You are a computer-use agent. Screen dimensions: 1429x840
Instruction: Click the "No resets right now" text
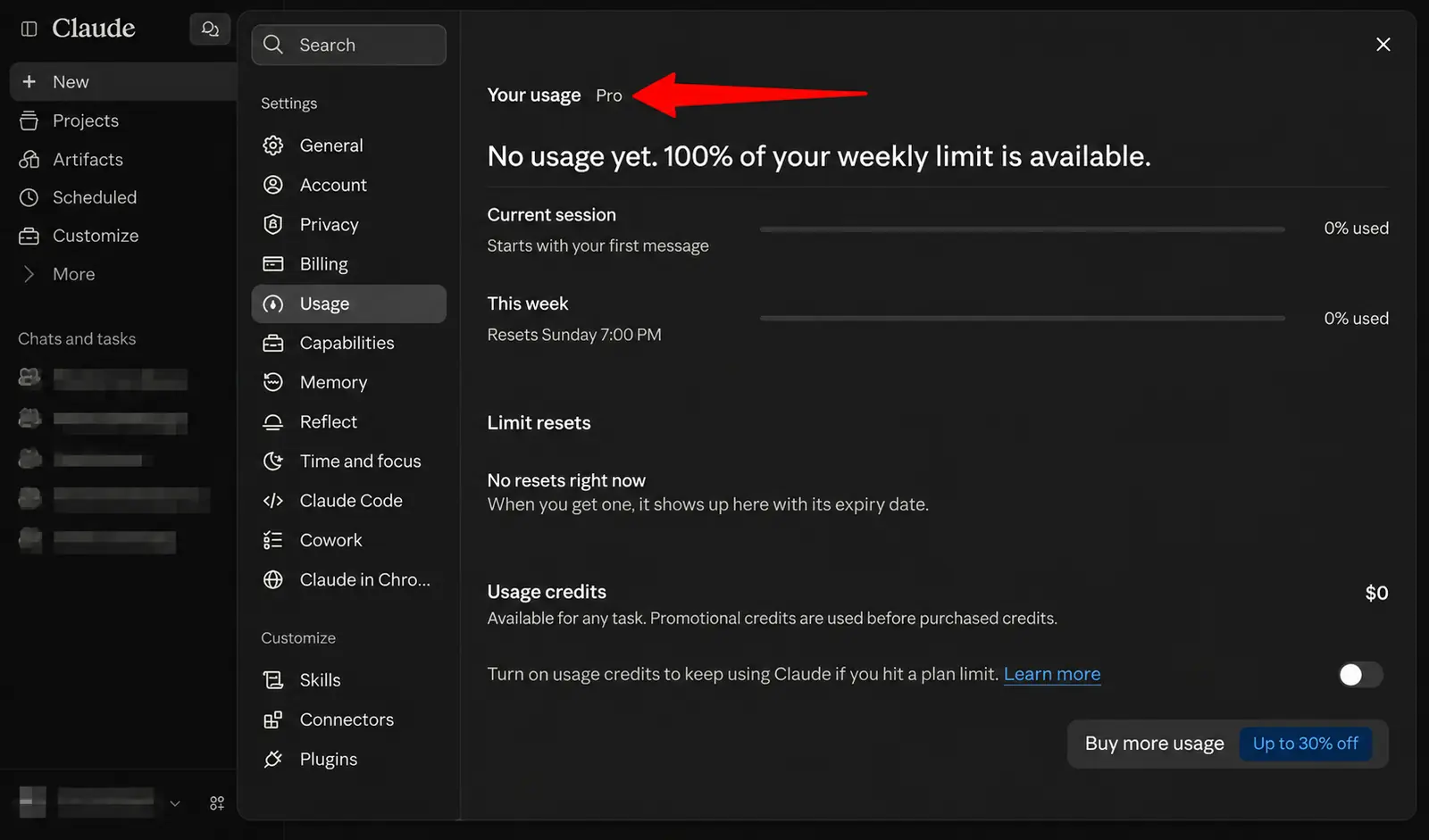pyautogui.click(x=566, y=480)
